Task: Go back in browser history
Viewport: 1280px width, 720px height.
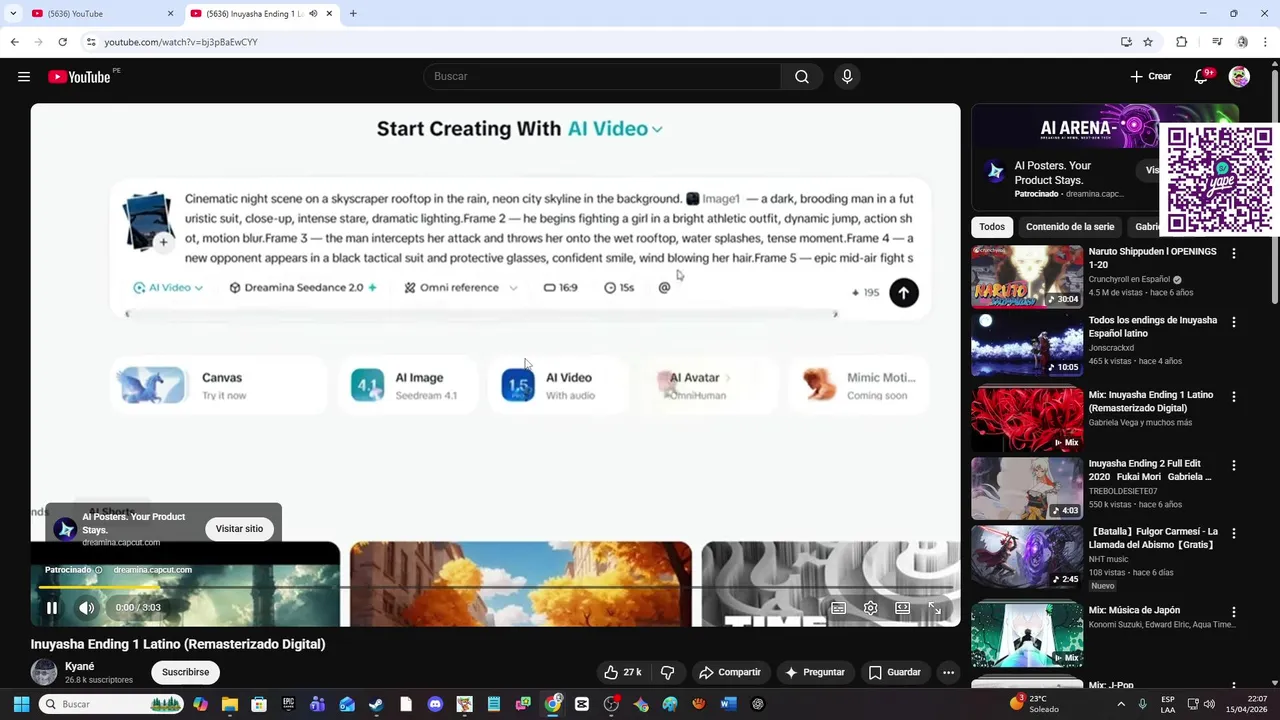Action: pyautogui.click(x=14, y=42)
